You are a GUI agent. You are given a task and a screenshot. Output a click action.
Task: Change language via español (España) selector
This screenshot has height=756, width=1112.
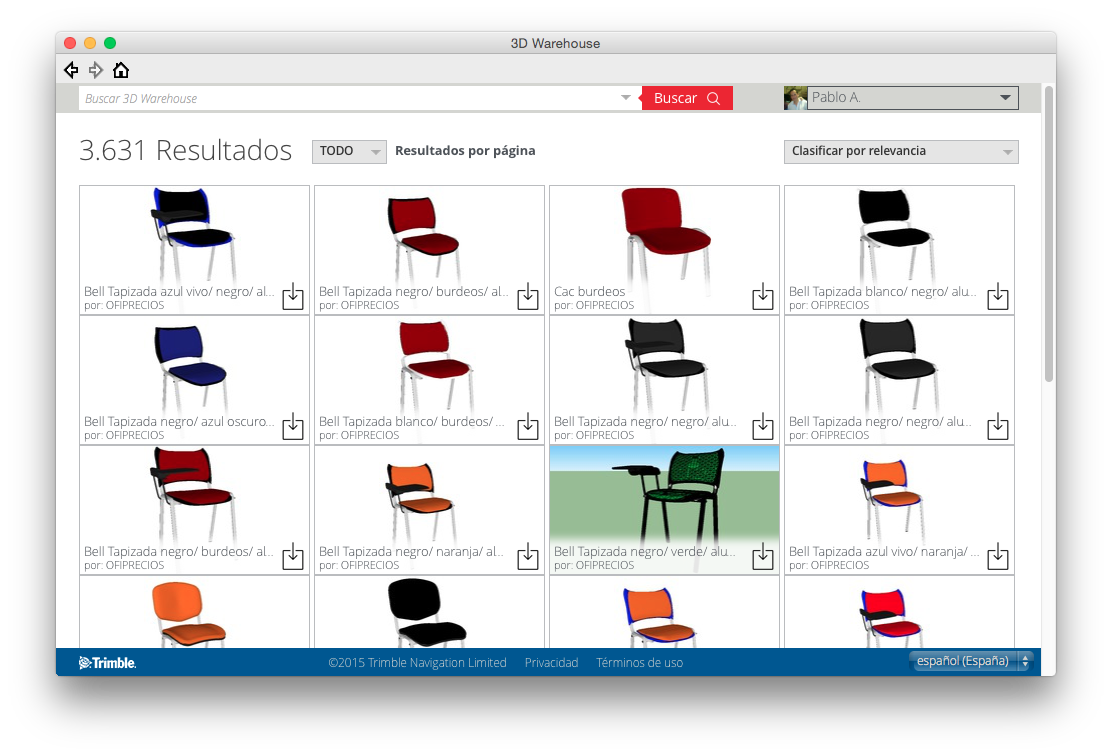[x=970, y=661]
